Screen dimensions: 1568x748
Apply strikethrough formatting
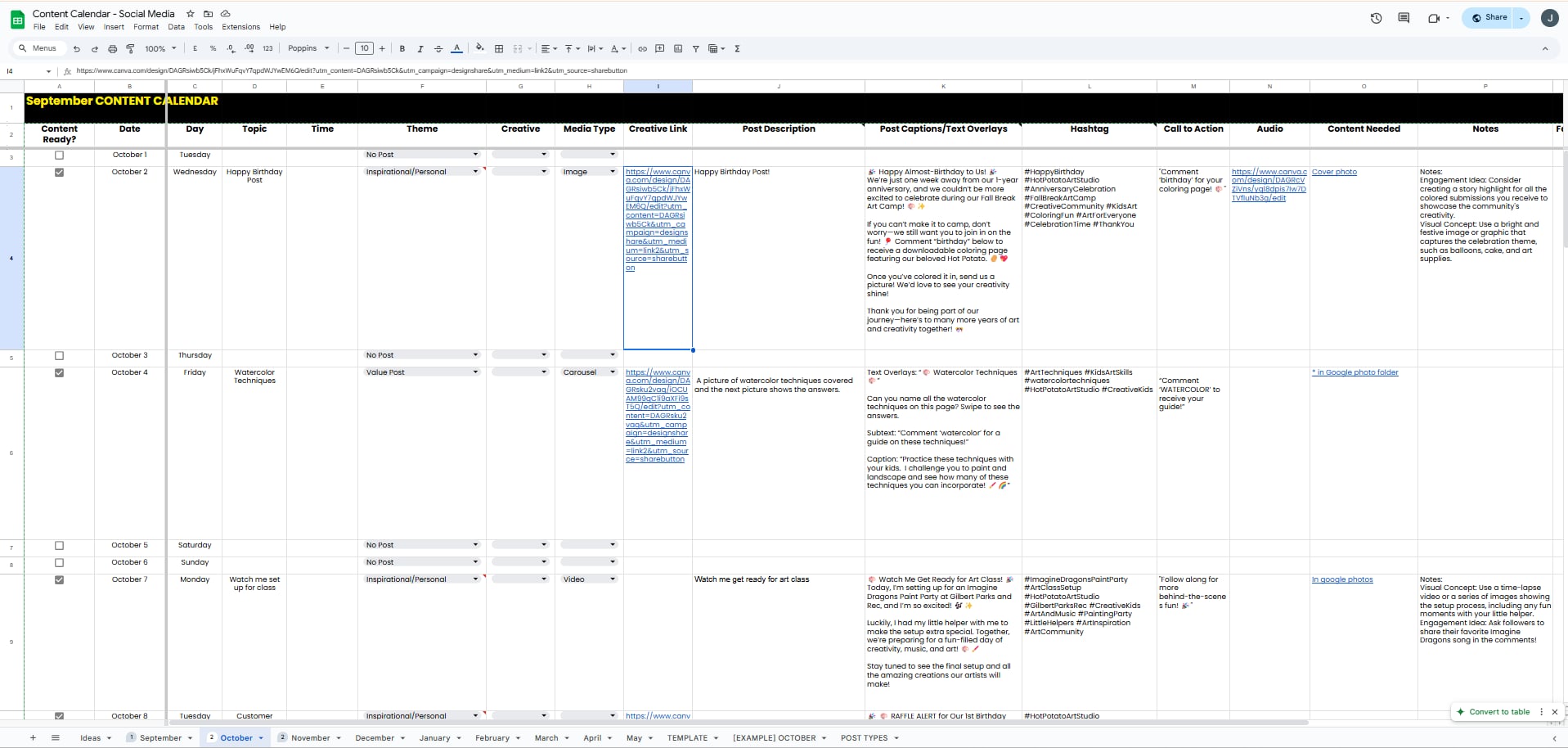438,49
